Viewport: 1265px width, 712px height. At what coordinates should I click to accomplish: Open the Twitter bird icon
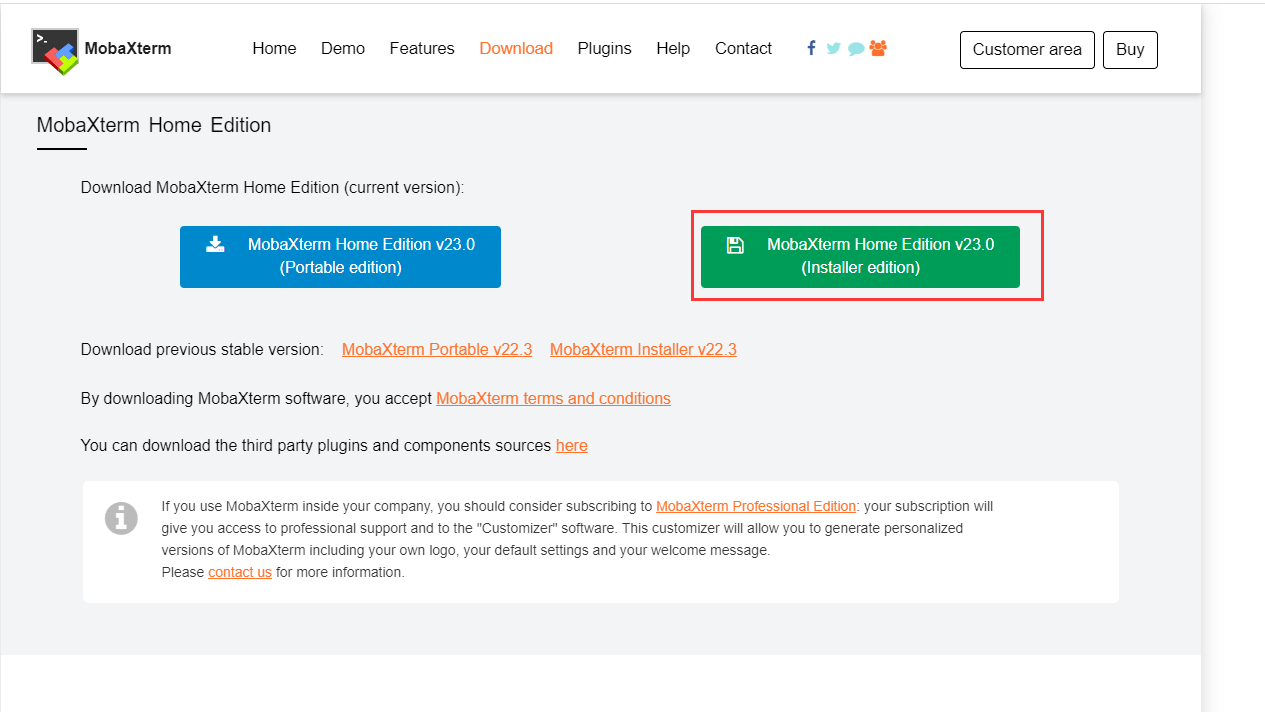(834, 48)
